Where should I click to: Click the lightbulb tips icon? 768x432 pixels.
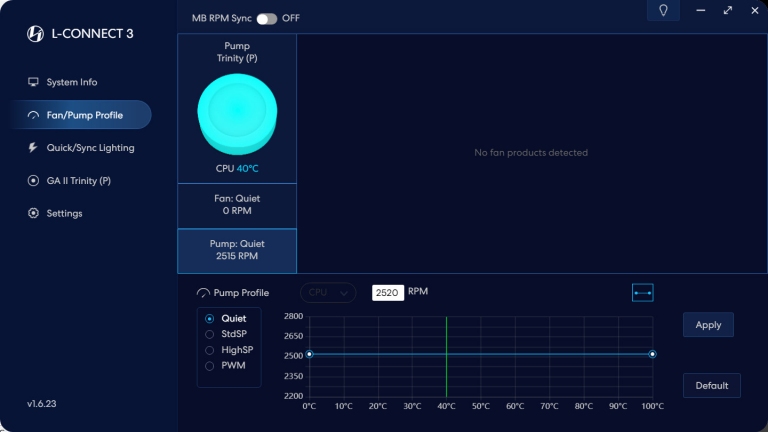(x=663, y=10)
